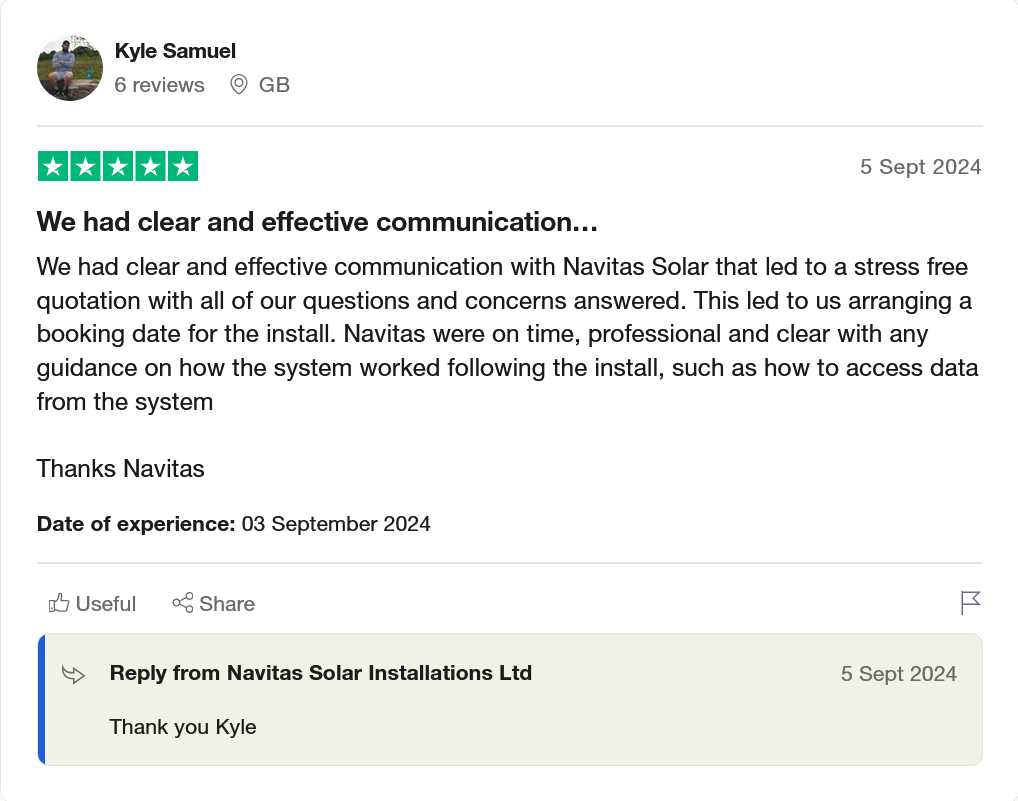Click the location pin icon beside GB
Viewport: 1018px width, 801px height.
pyautogui.click(x=239, y=85)
